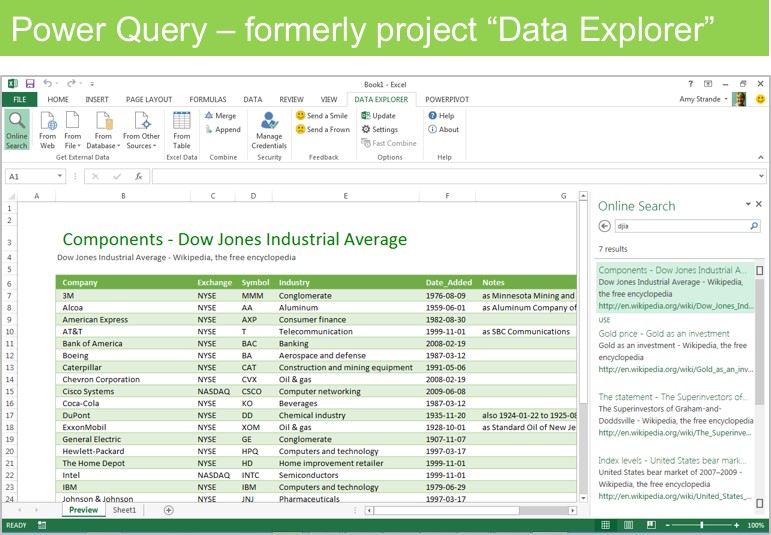The height and width of the screenshot is (535, 771).
Task: Open Manage Credentials
Action: point(269,130)
